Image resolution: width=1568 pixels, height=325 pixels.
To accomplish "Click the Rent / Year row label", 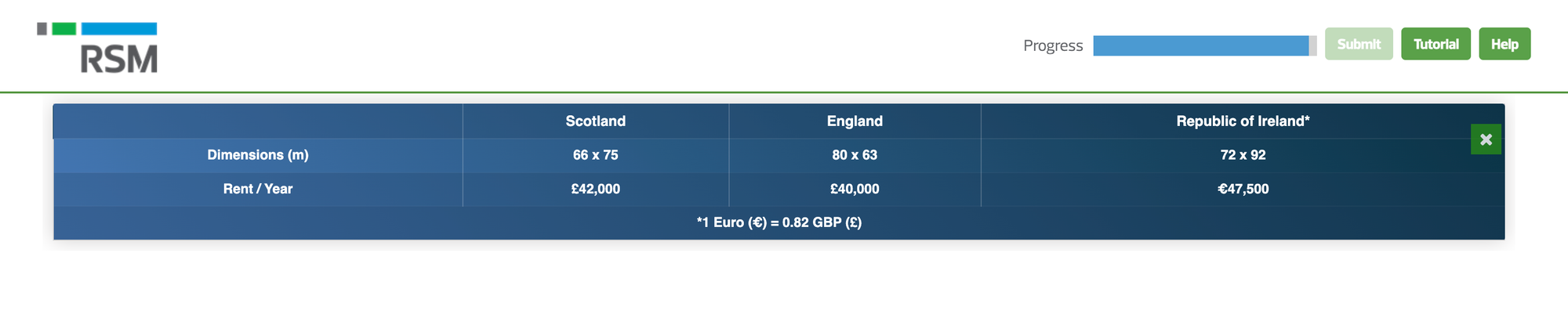I will 258,189.
